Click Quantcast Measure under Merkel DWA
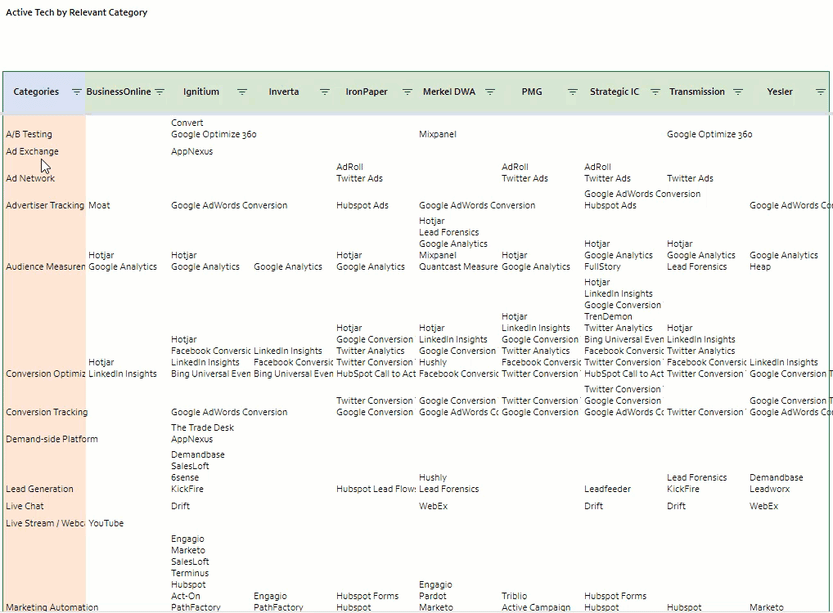This screenshot has height=613, width=833. (x=458, y=267)
